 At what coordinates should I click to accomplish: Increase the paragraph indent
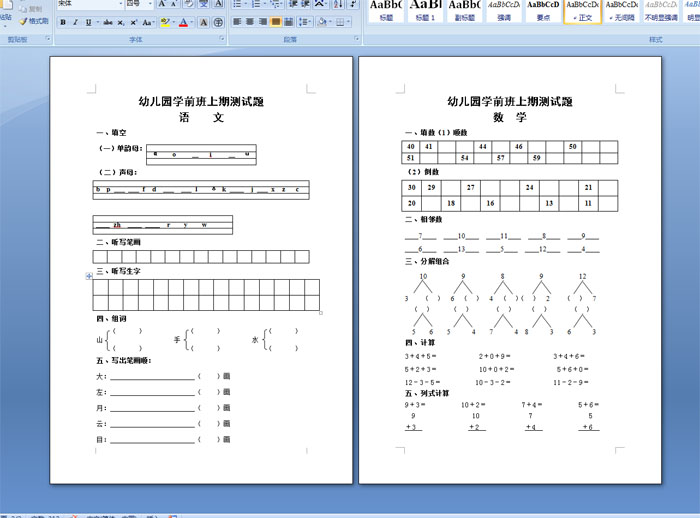305,4
